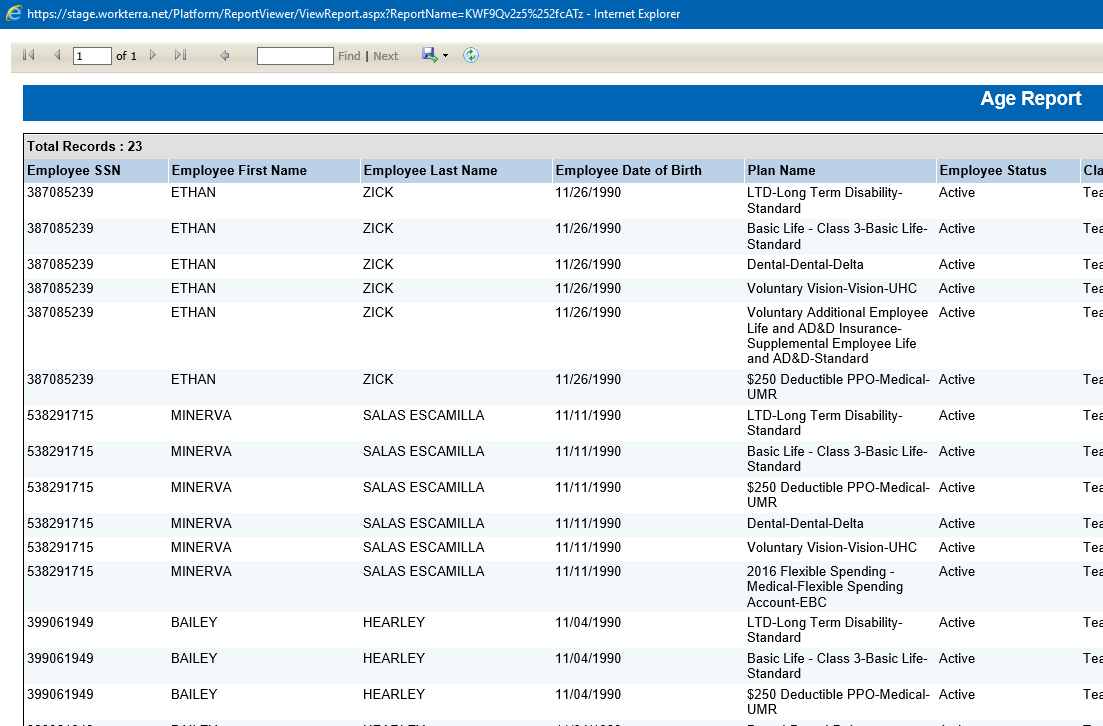Select the Employee First Name column header
This screenshot has height=726, width=1103.
[x=239, y=171]
